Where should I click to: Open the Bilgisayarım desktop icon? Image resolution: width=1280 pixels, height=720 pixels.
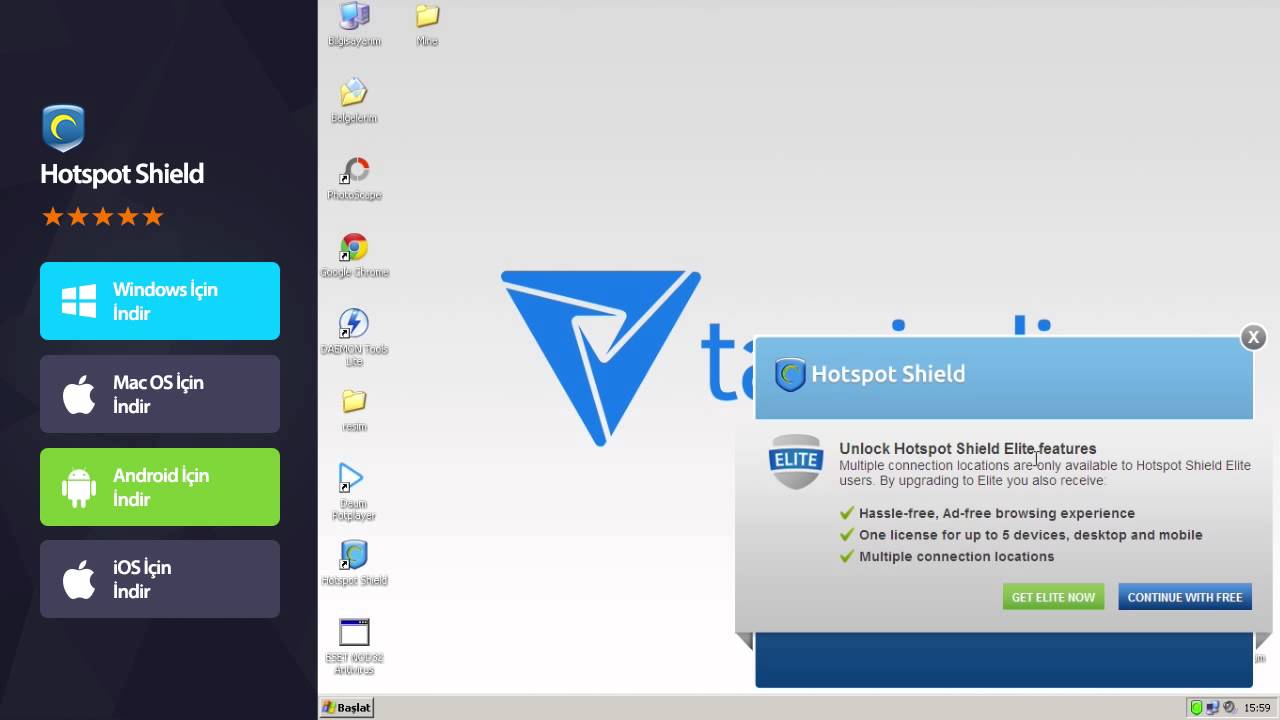354,23
